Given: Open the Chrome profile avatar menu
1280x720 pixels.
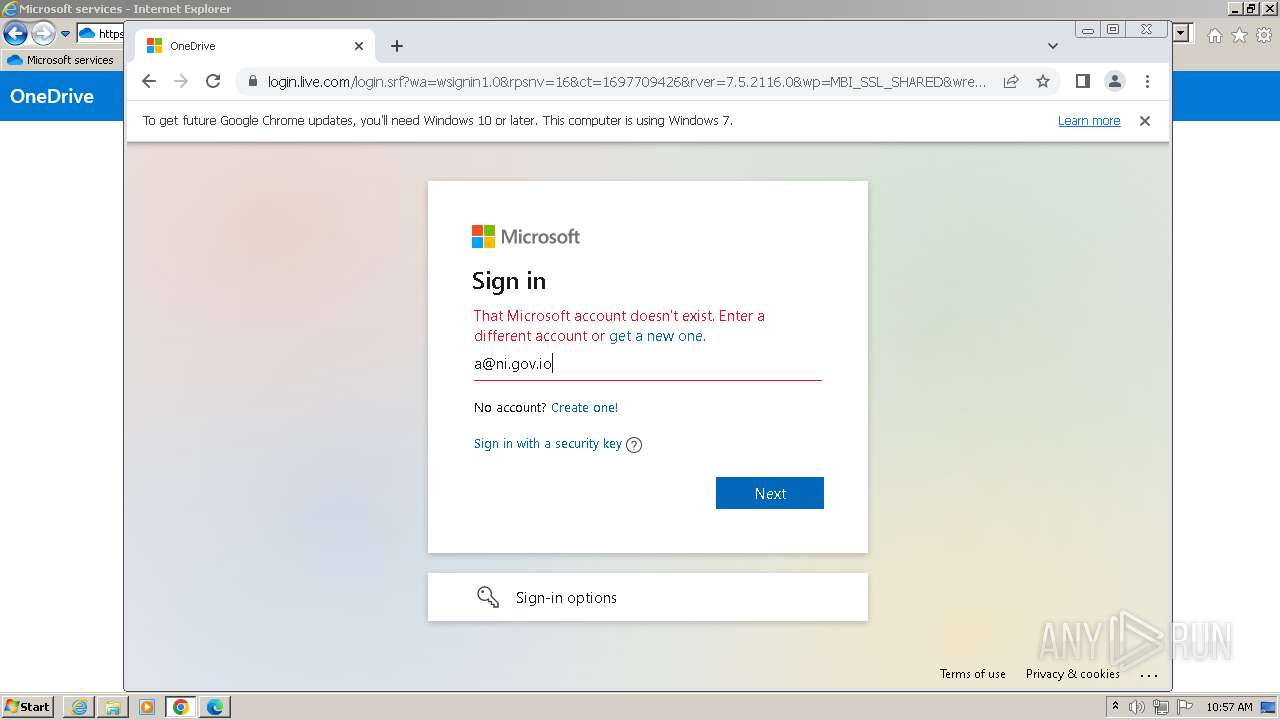Looking at the screenshot, I should tap(1115, 81).
